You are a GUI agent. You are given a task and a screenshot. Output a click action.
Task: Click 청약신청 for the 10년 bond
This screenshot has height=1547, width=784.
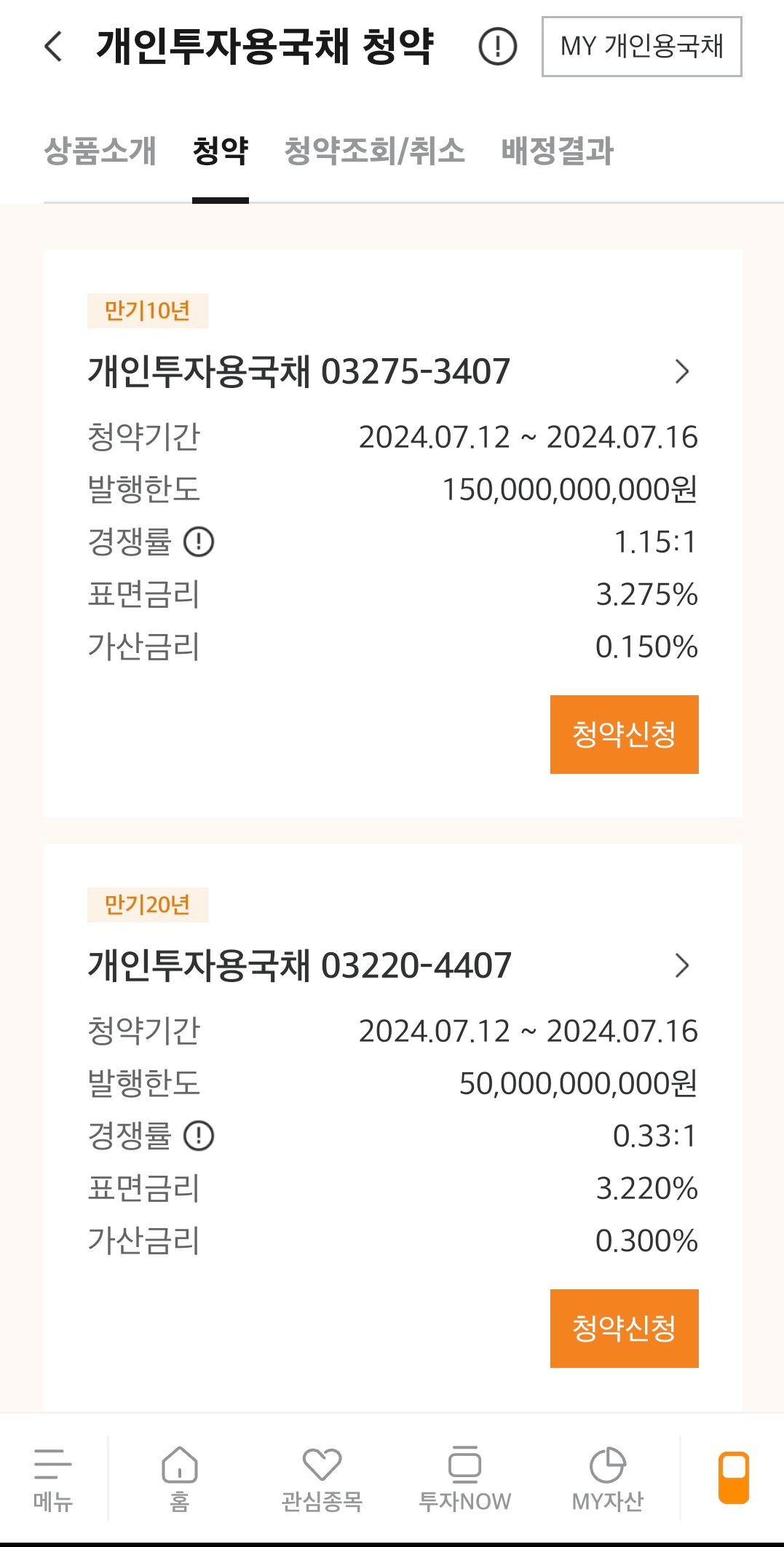(x=625, y=735)
